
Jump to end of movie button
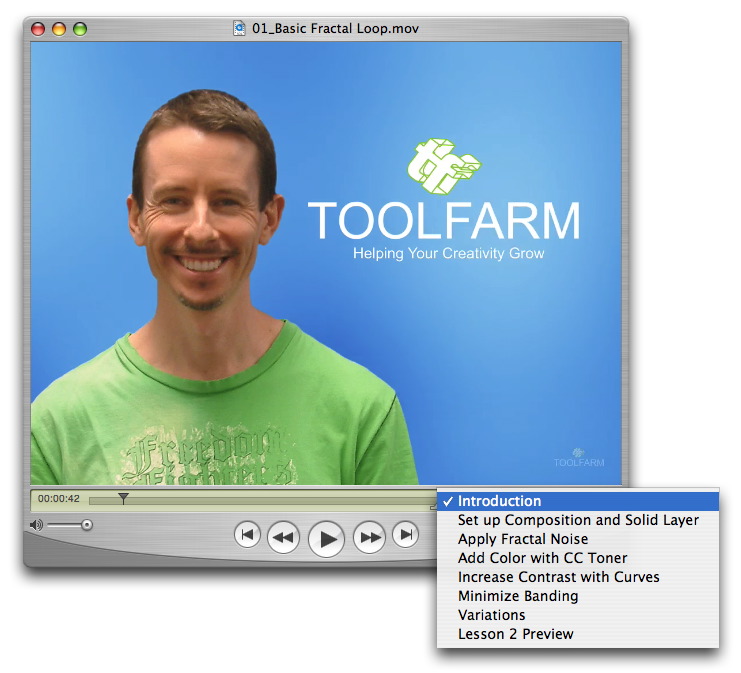pos(405,535)
